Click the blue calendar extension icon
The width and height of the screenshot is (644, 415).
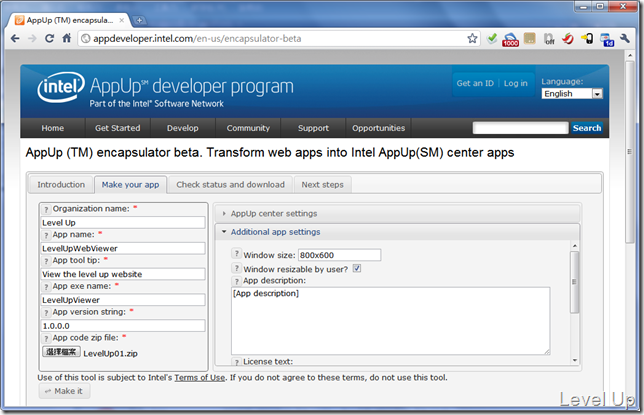click(607, 40)
